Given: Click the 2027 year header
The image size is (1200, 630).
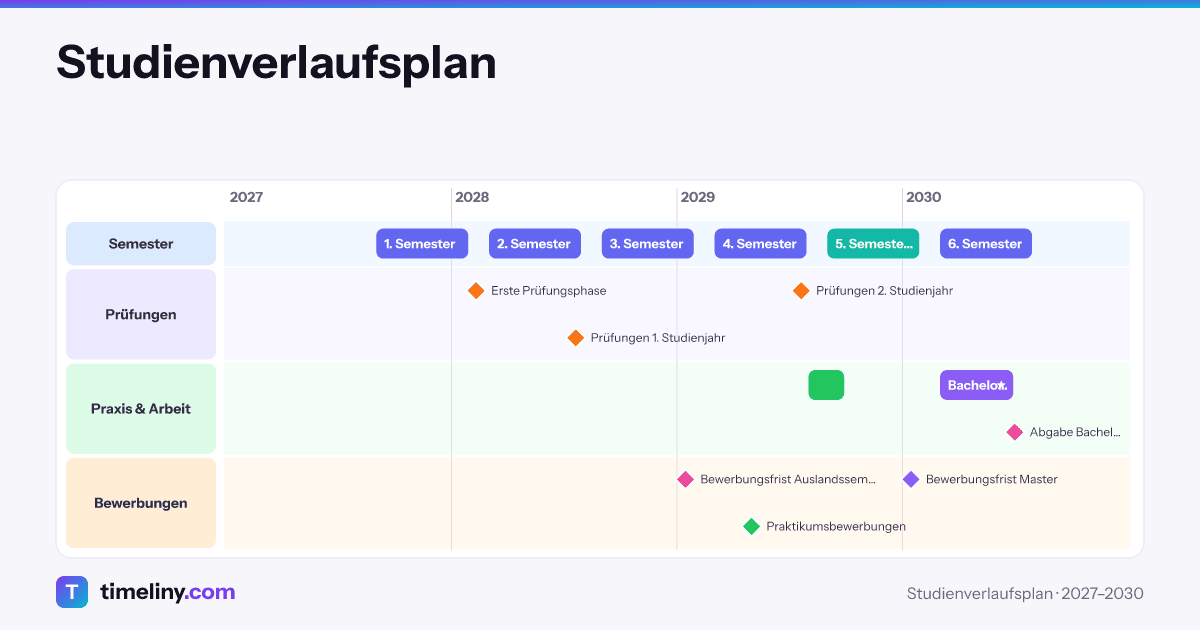Looking at the screenshot, I should click(x=246, y=197).
